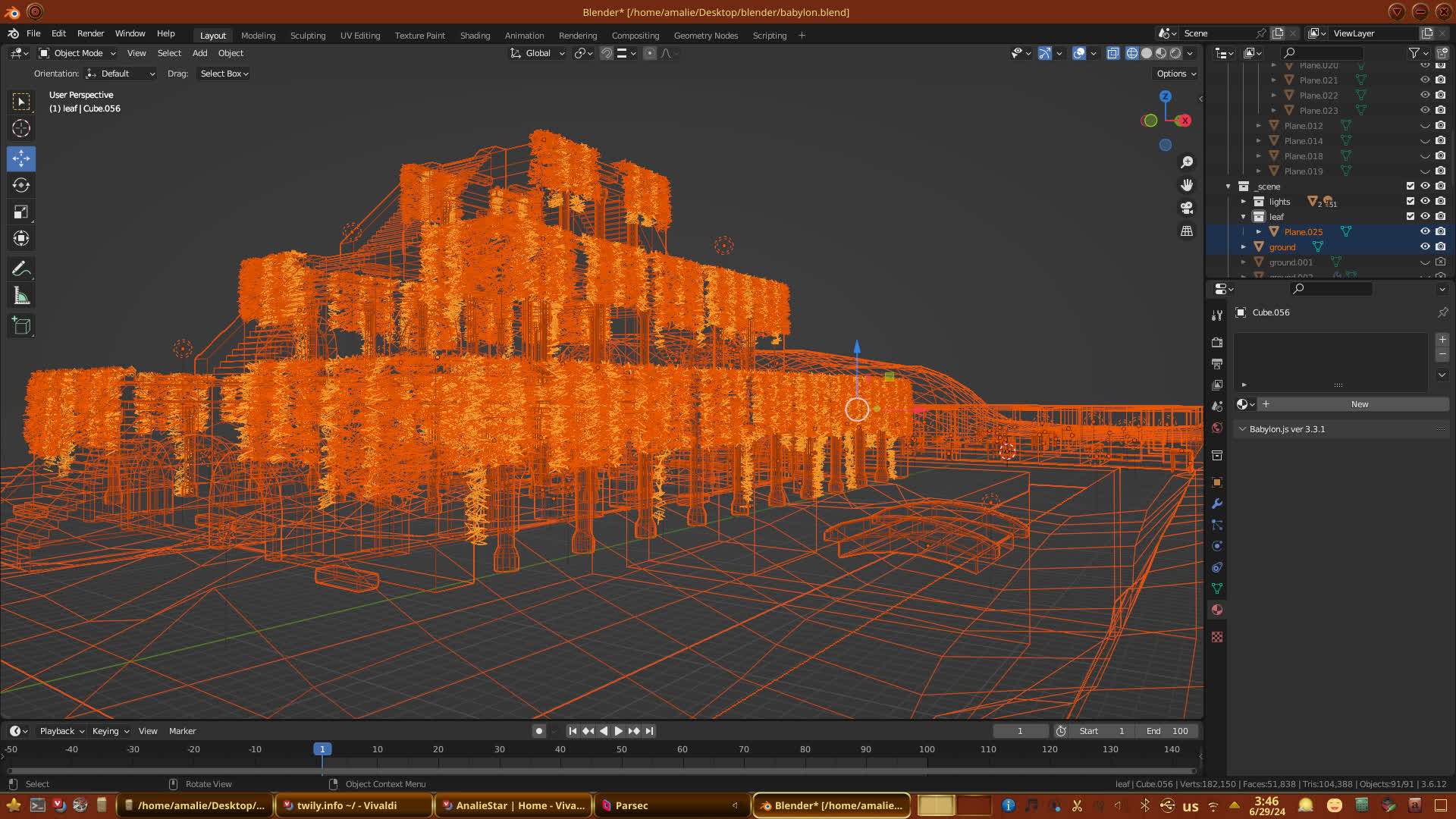Click the End frame field
This screenshot has height=819, width=1456.
pos(1167,731)
